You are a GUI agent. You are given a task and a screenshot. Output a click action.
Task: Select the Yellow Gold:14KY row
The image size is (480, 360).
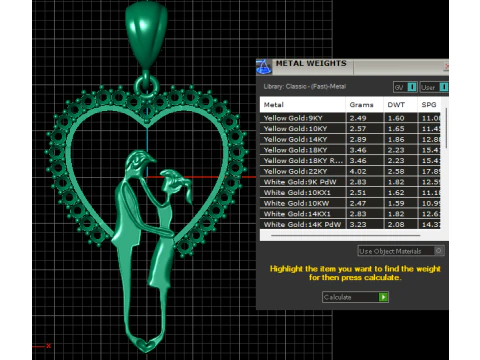350,139
